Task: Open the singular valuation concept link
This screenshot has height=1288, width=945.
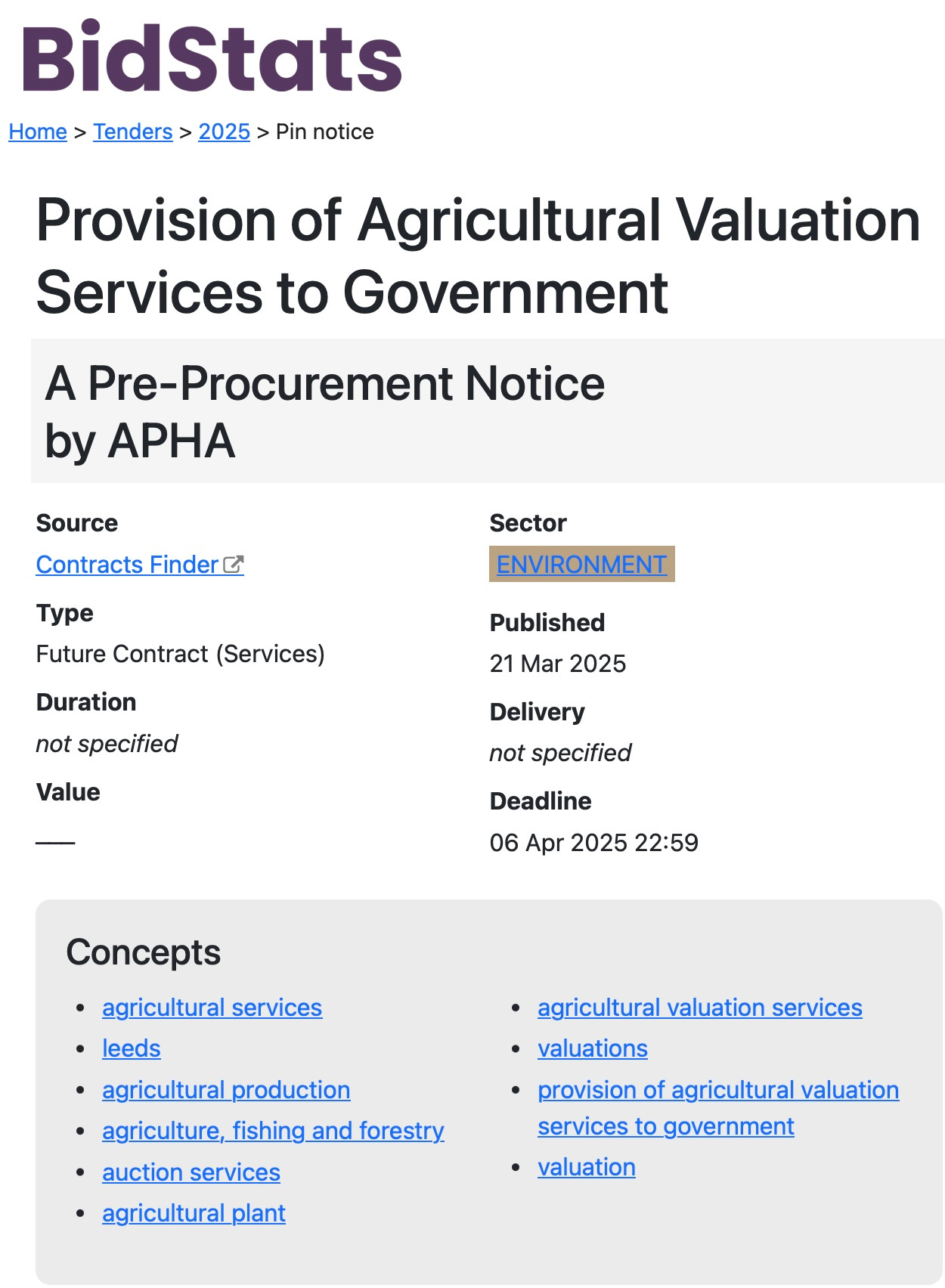Action: pos(587,1167)
